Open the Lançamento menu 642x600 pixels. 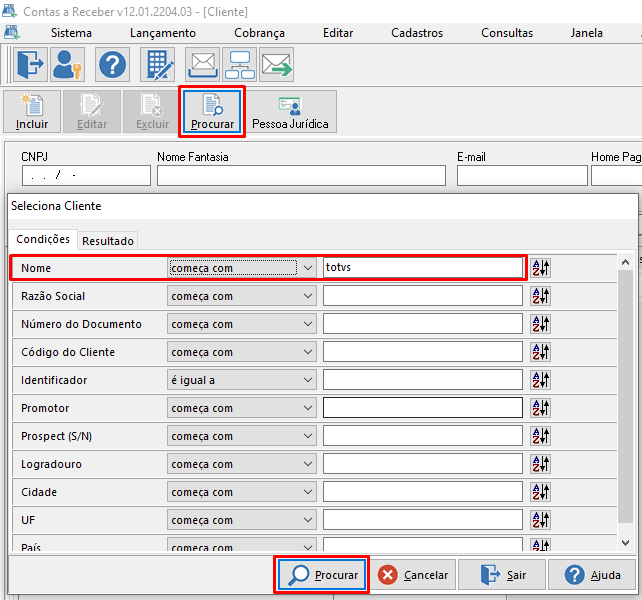(x=163, y=33)
